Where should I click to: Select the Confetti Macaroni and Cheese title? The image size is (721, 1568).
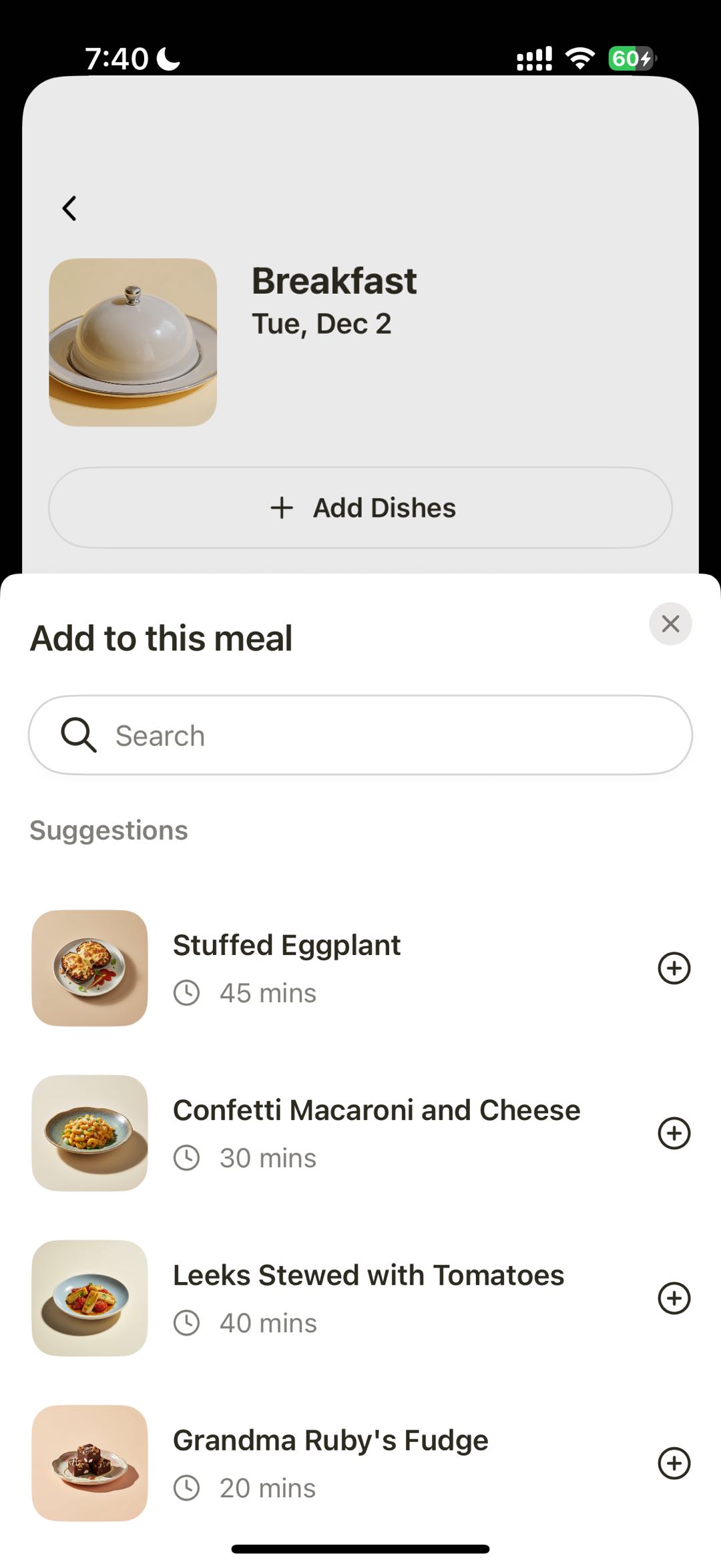[x=377, y=1110]
